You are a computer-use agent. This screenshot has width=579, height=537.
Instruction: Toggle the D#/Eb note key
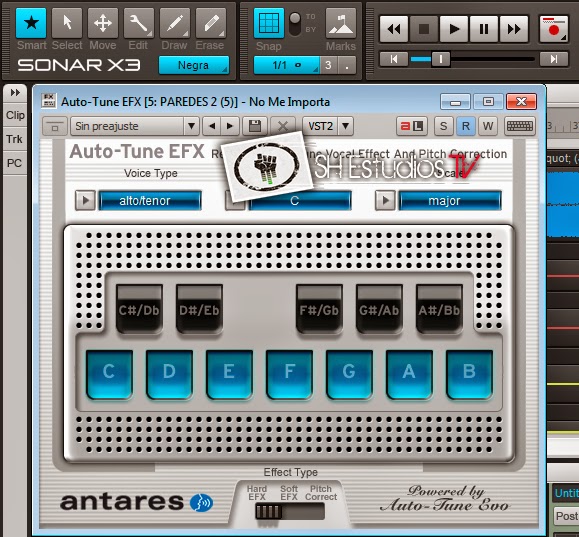(x=199, y=309)
